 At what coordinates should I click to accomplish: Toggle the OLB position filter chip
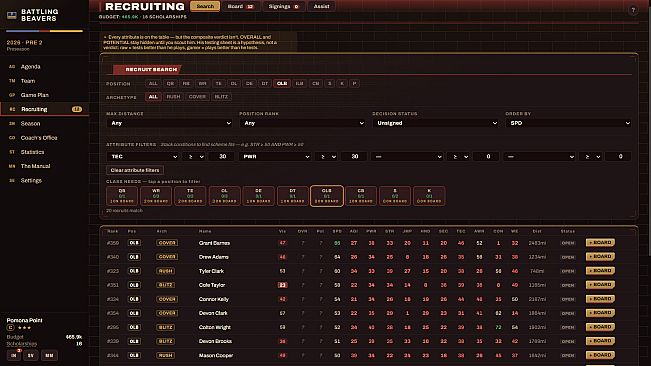282,84
